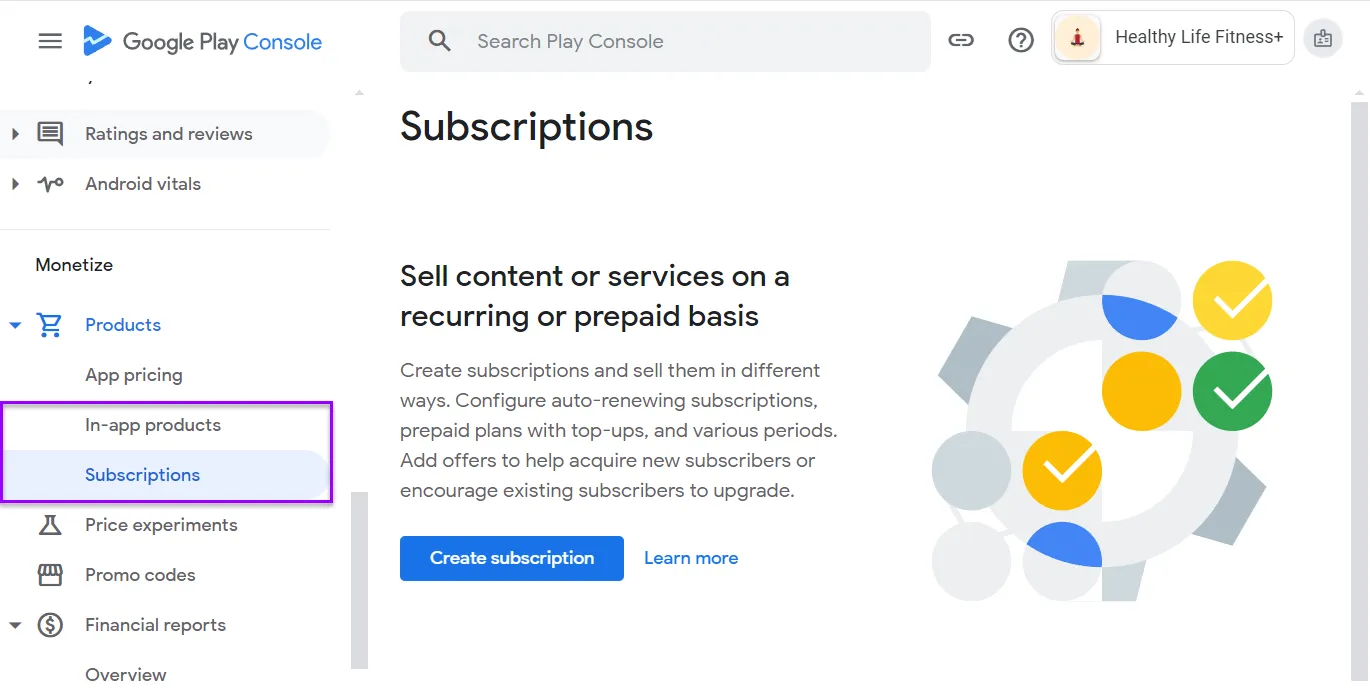Image resolution: width=1370 pixels, height=697 pixels.
Task: Select the Android vitals waveform icon
Action: tap(49, 183)
